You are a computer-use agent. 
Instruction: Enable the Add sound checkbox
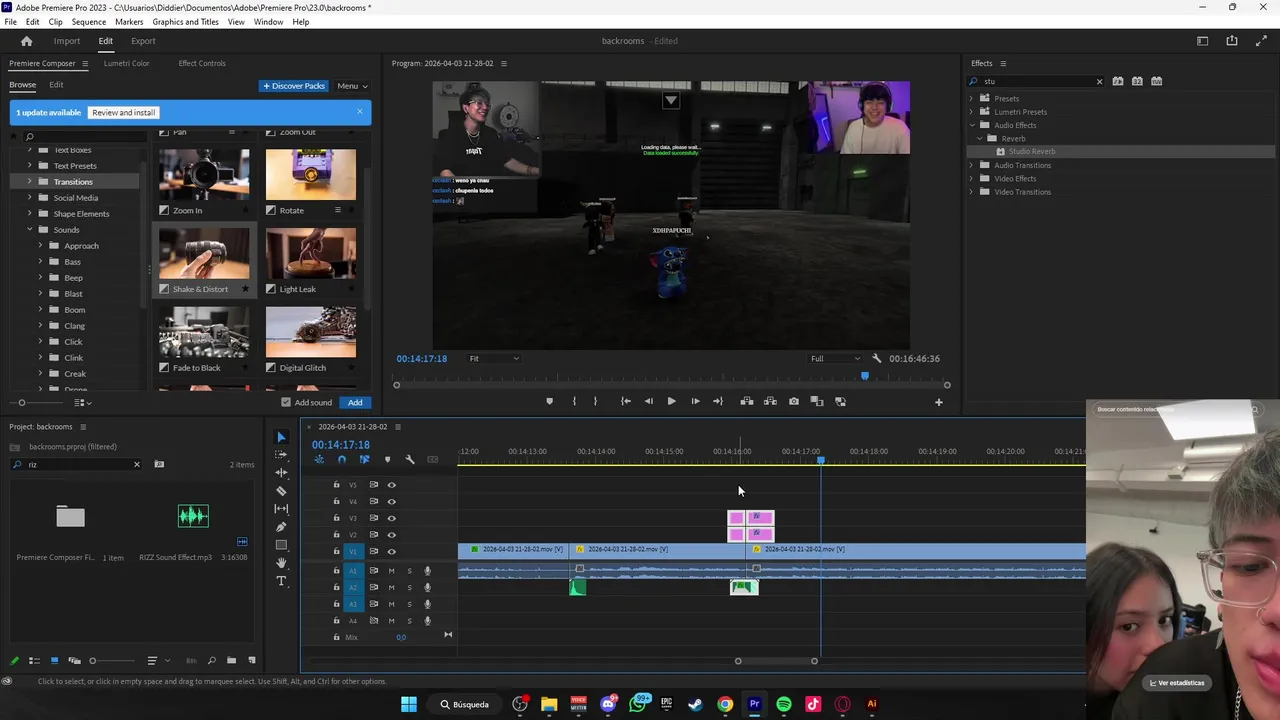(286, 402)
